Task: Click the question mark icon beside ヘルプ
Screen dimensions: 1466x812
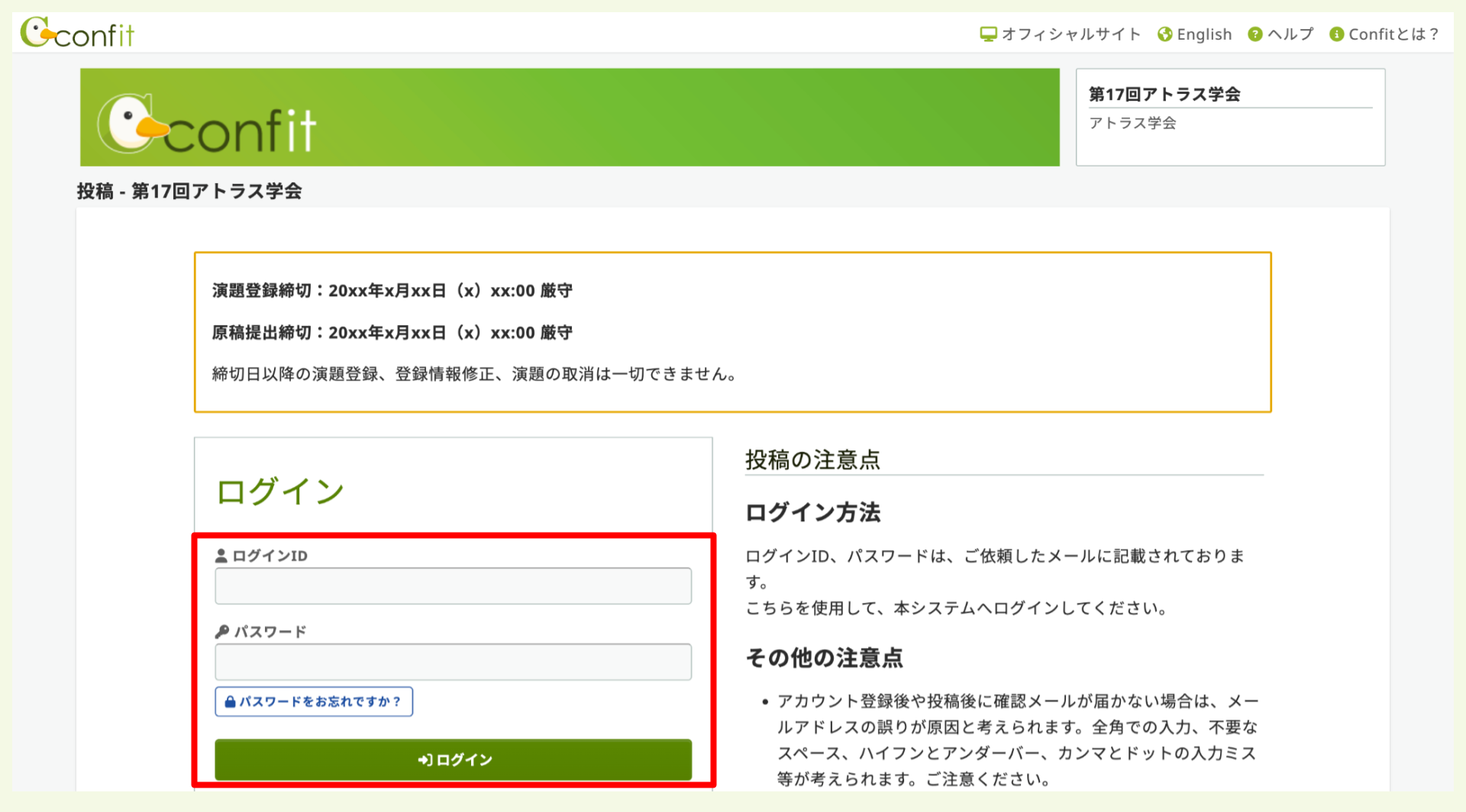Action: (1254, 34)
